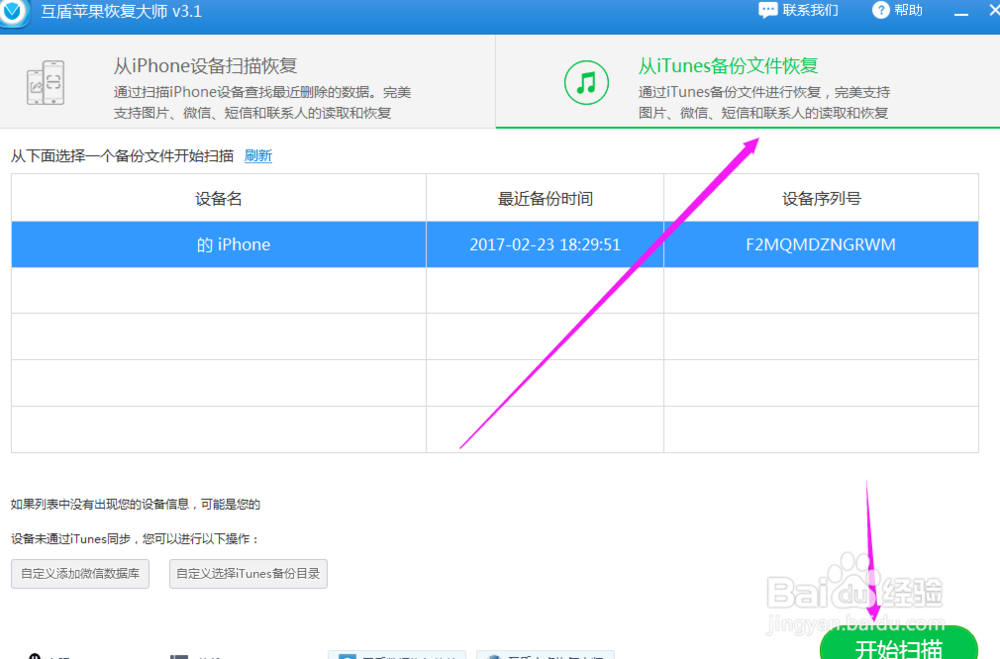1000x659 pixels.
Task: Click the help question mark icon
Action: [x=881, y=10]
